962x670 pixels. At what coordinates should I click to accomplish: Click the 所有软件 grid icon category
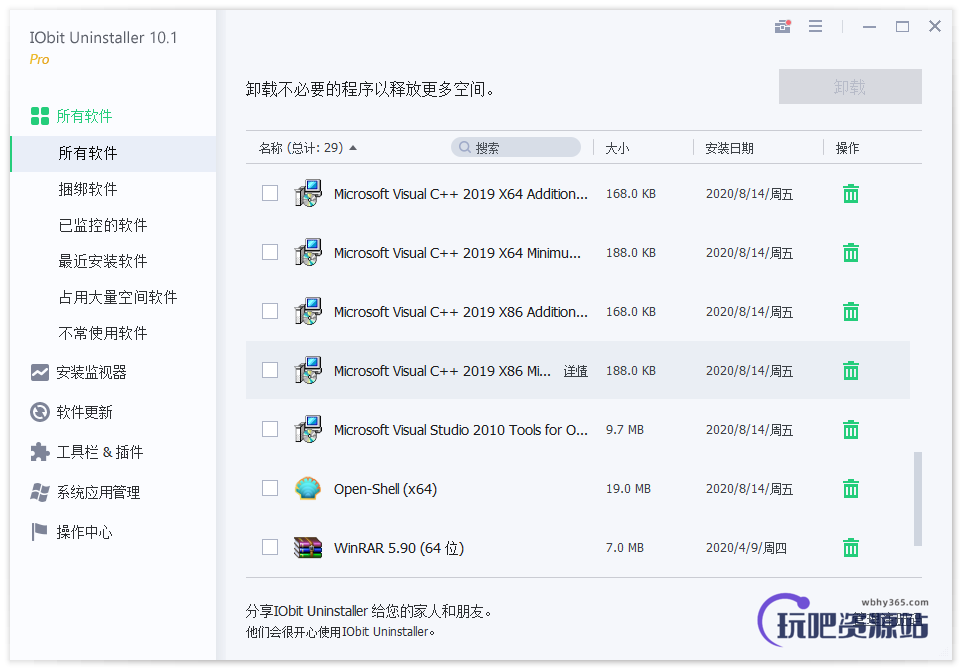(x=40, y=116)
